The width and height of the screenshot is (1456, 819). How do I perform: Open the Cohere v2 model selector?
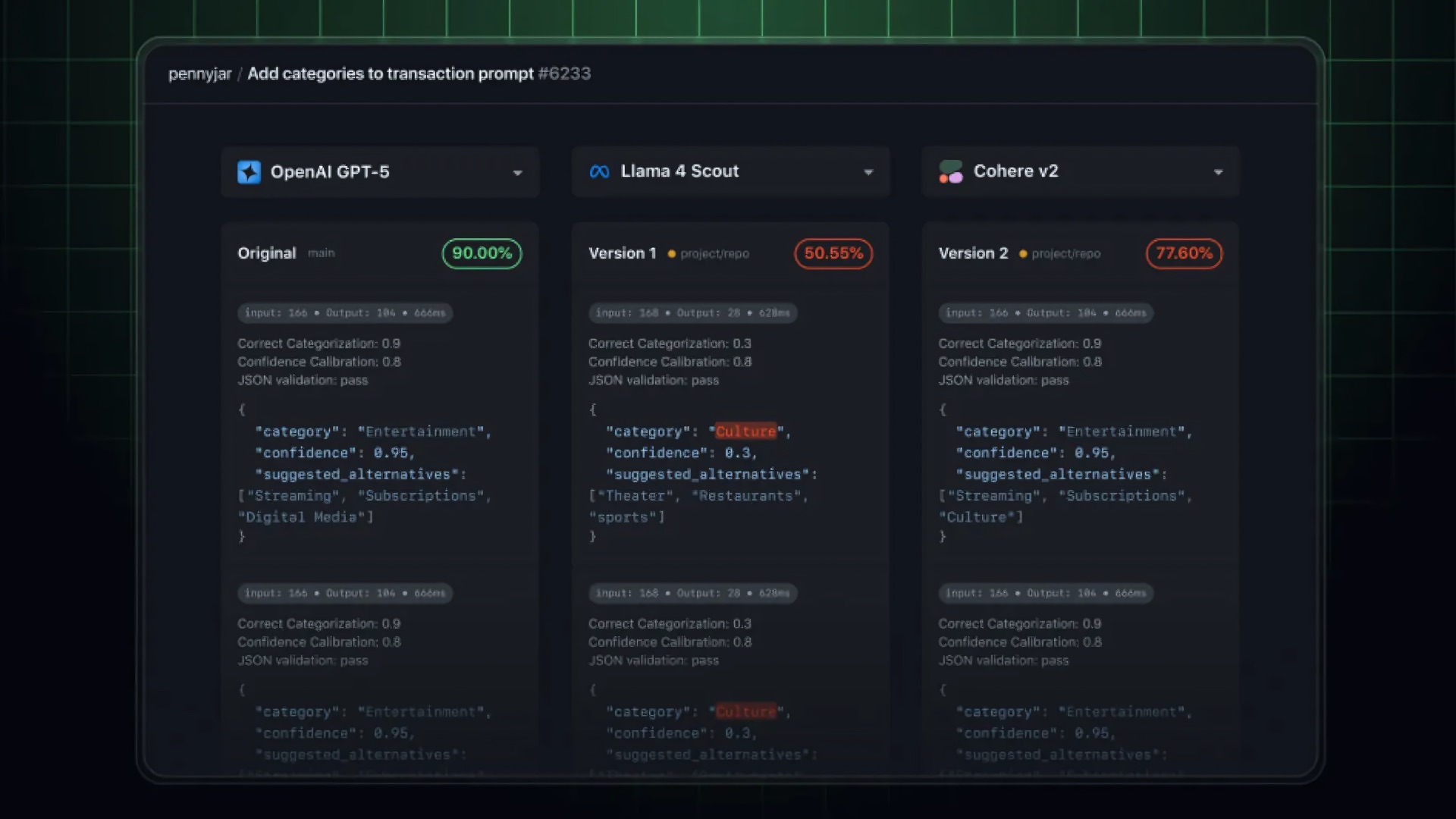click(1219, 173)
